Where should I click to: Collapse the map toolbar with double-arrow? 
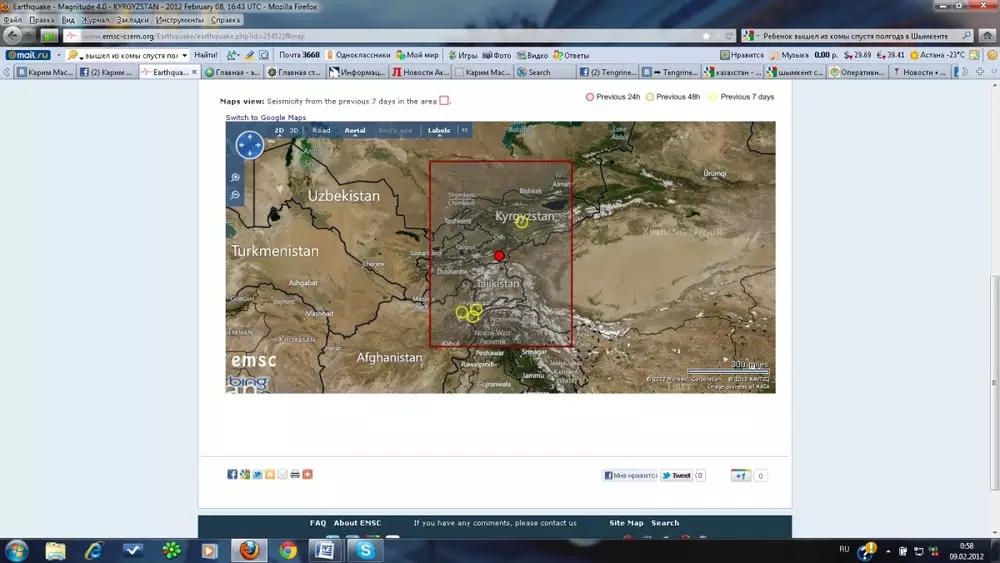(465, 131)
